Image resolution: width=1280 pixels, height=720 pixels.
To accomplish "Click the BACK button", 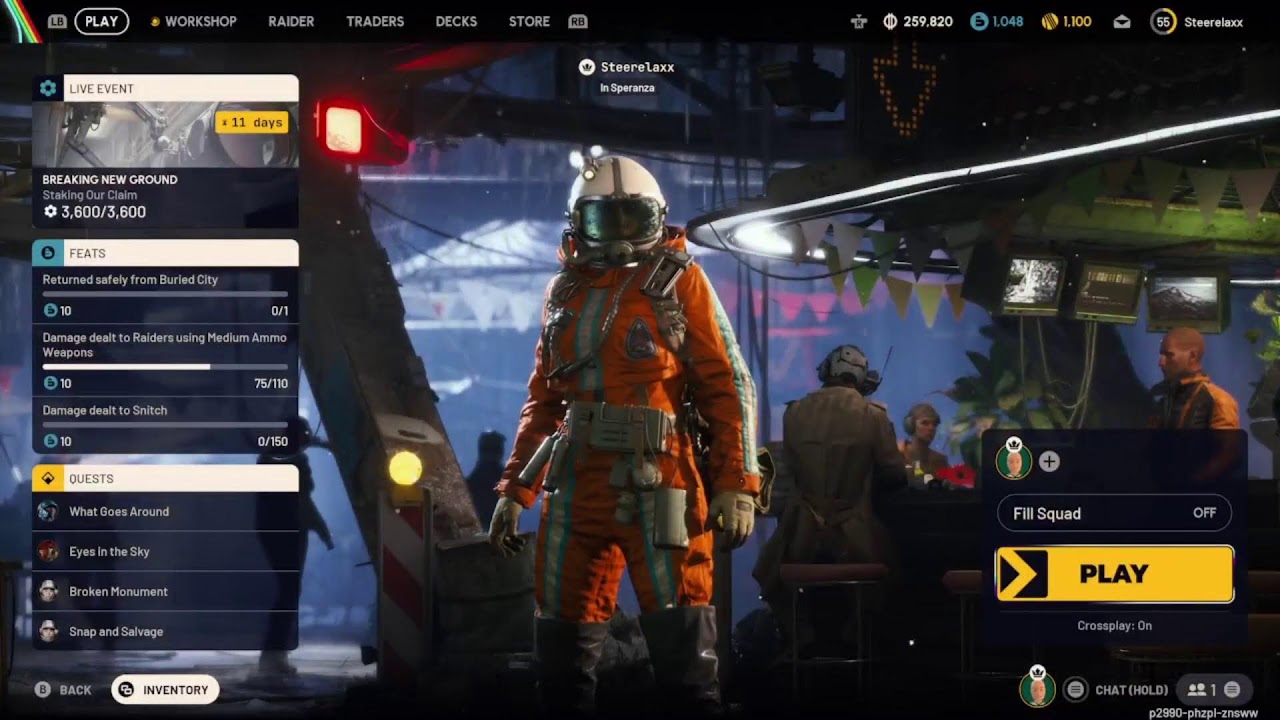I will click(x=63, y=690).
